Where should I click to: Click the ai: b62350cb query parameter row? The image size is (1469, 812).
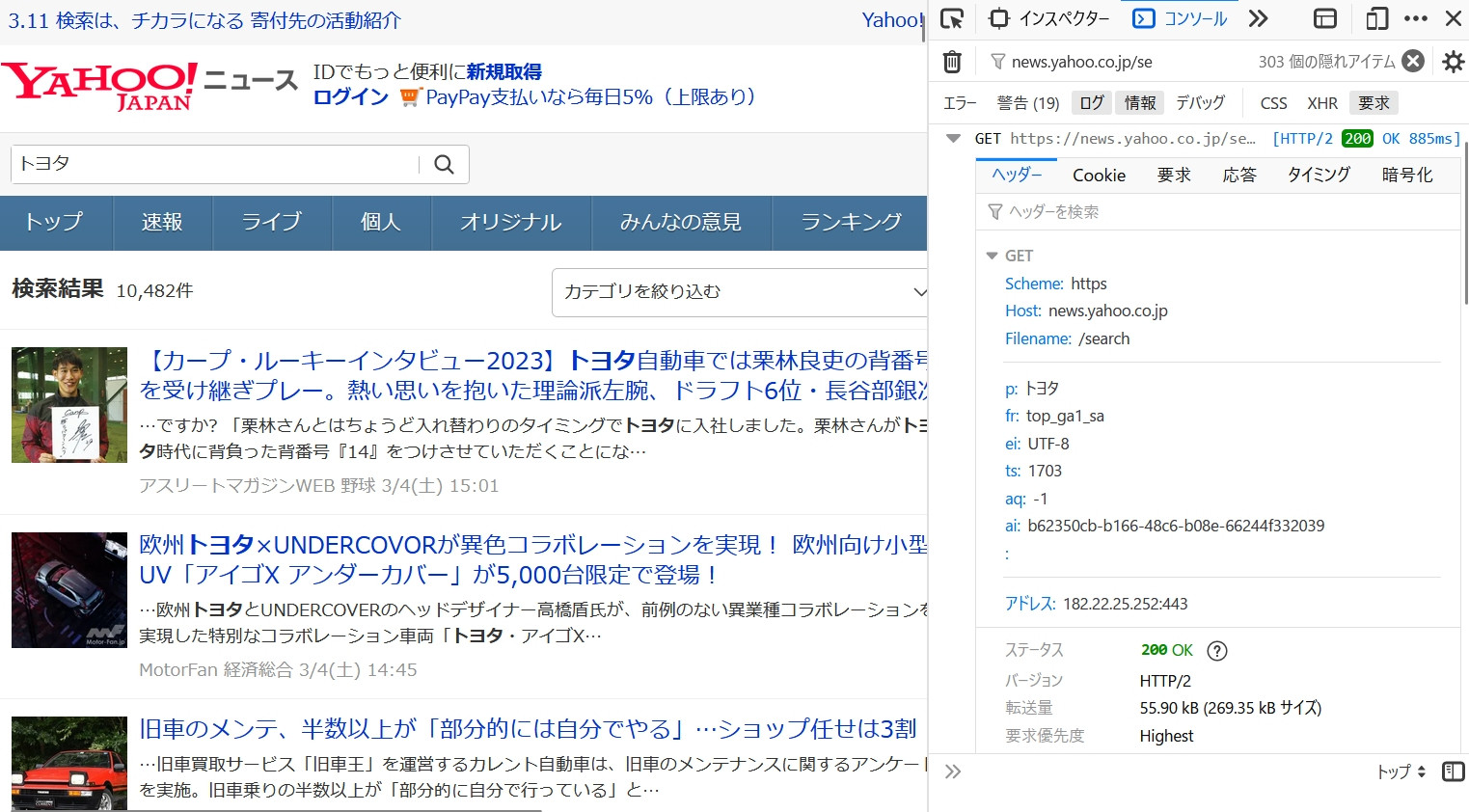tap(1165, 526)
